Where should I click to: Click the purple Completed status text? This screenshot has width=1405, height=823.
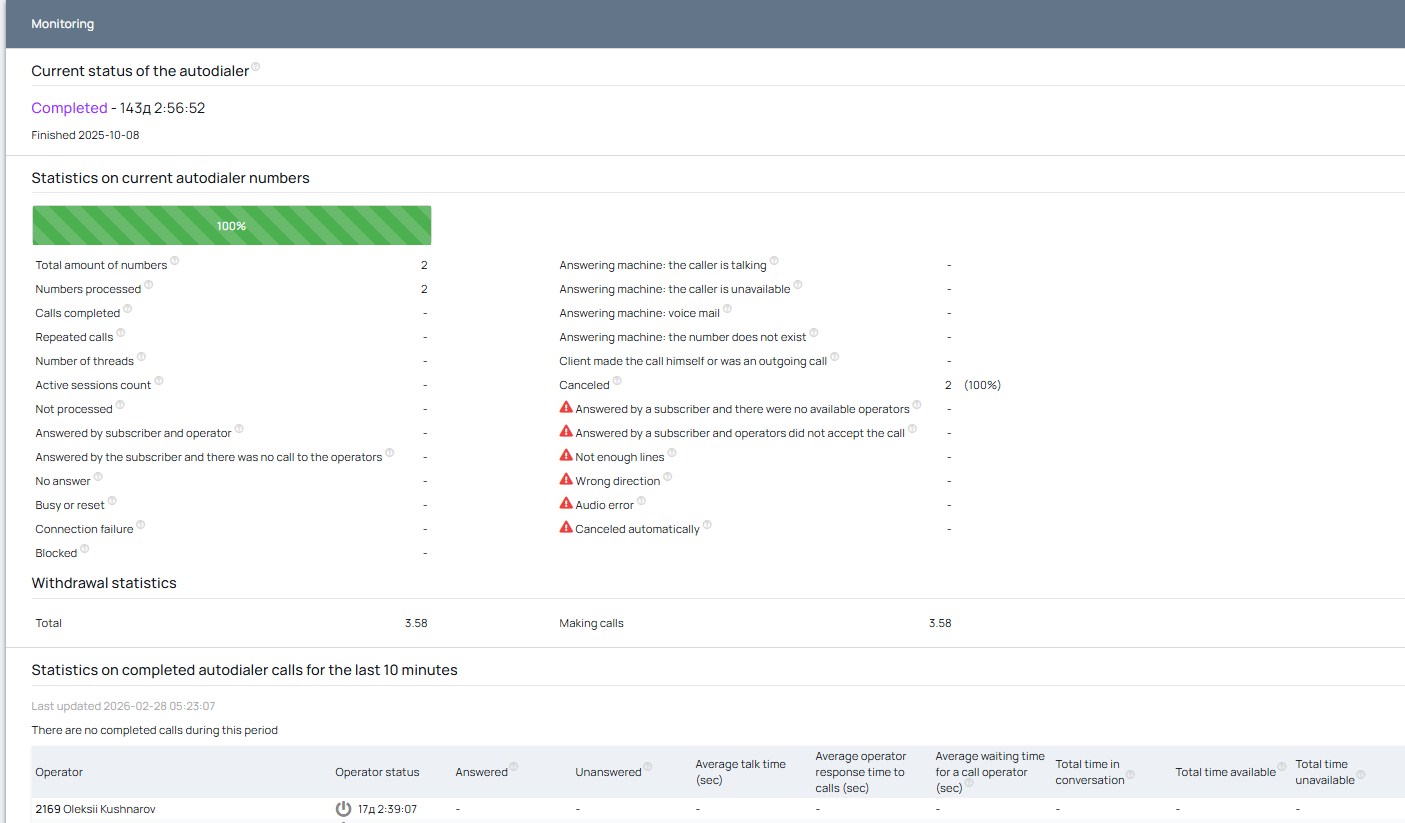(69, 108)
